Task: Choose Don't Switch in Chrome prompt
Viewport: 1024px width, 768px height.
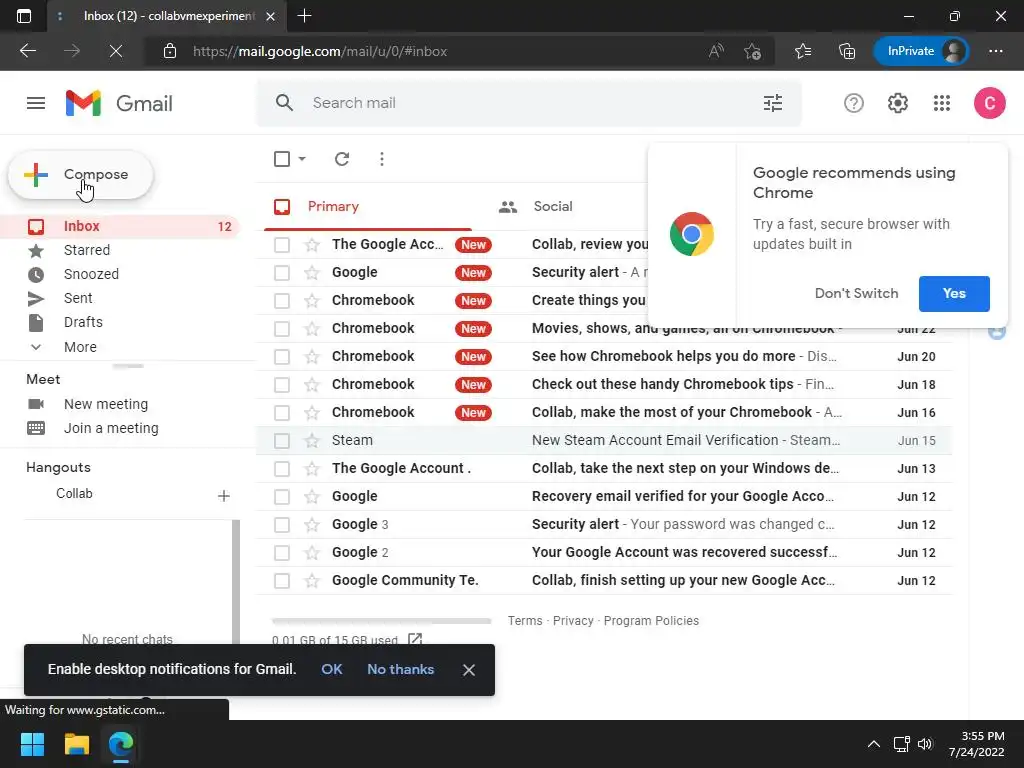Action: (856, 293)
